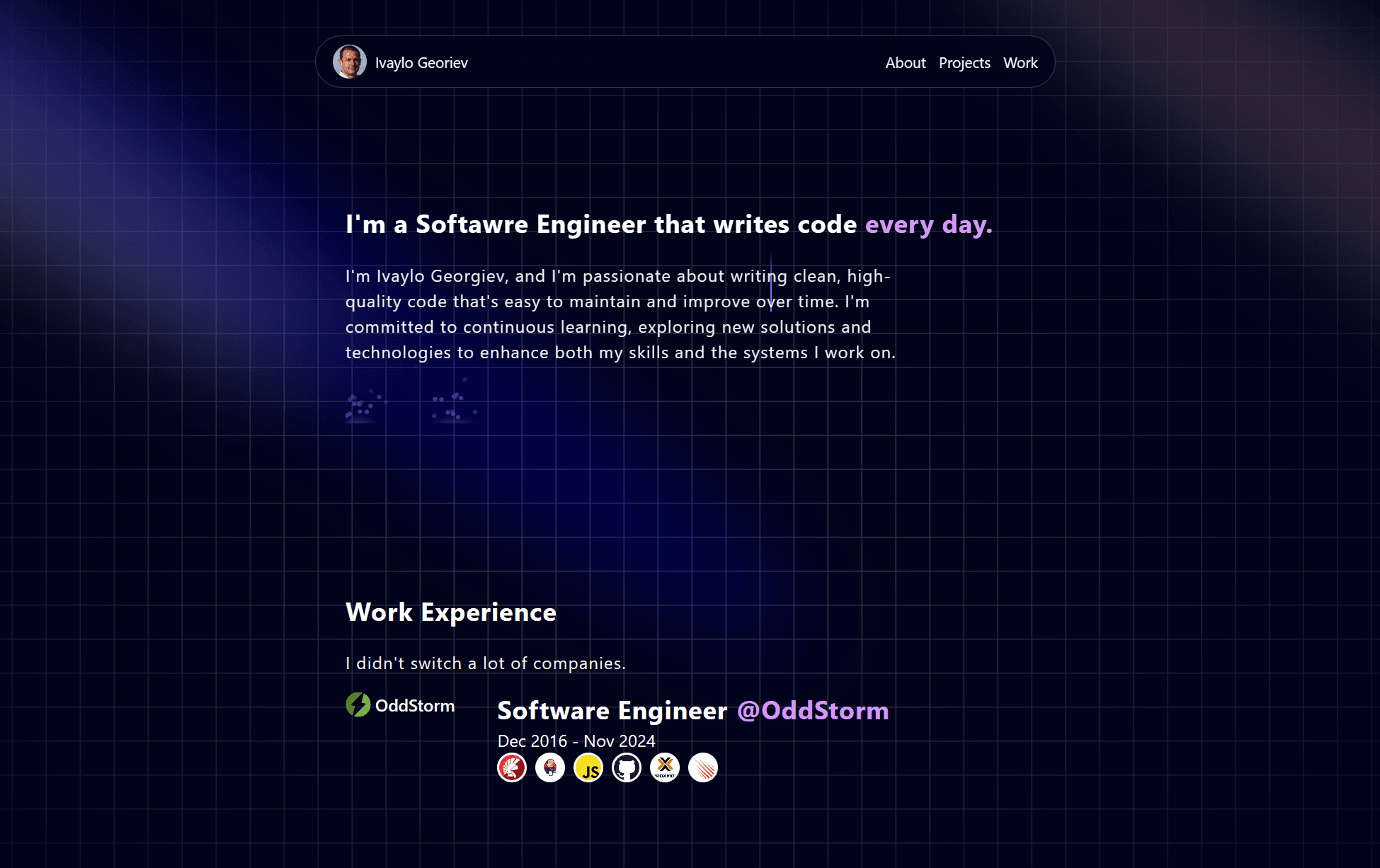Click the JavaScript (JS) technology icon
Viewport: 1380px width, 868px height.
(x=588, y=767)
